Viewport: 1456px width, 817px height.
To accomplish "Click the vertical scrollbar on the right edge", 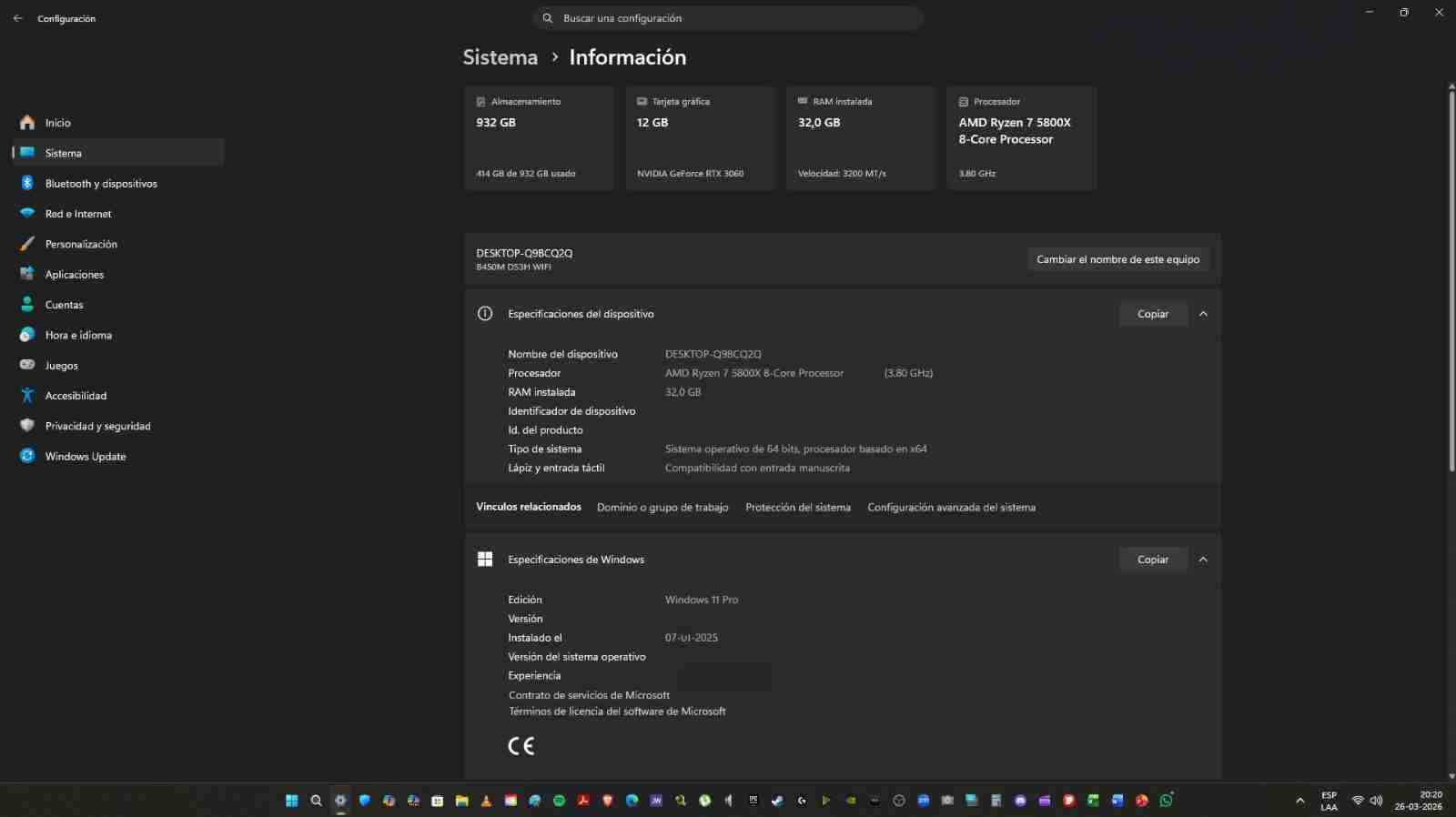I will click(1451, 280).
